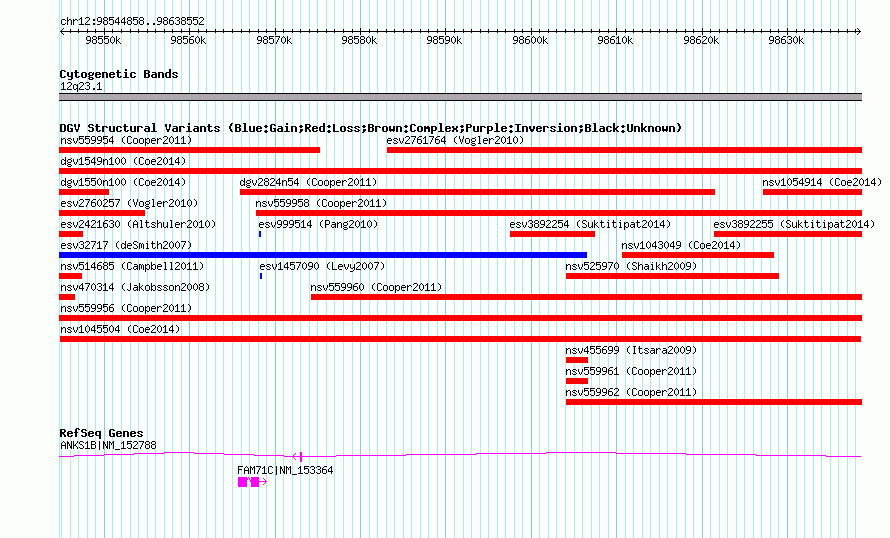
Task: Select esv2421630 (Altshuler2010) variant label
Action: click(x=138, y=224)
